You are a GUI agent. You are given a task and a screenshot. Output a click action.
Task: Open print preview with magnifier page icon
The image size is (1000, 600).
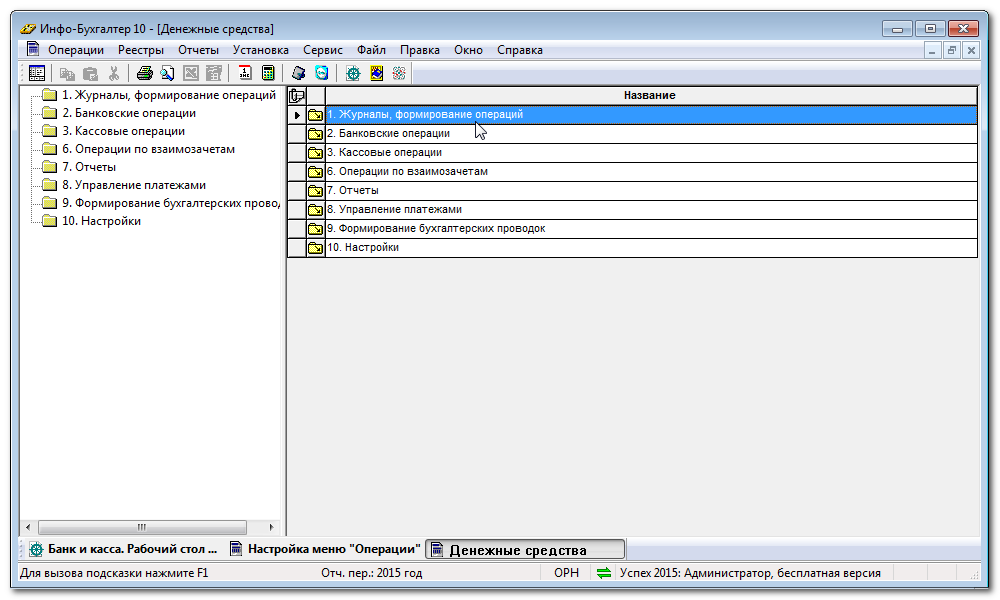click(168, 73)
